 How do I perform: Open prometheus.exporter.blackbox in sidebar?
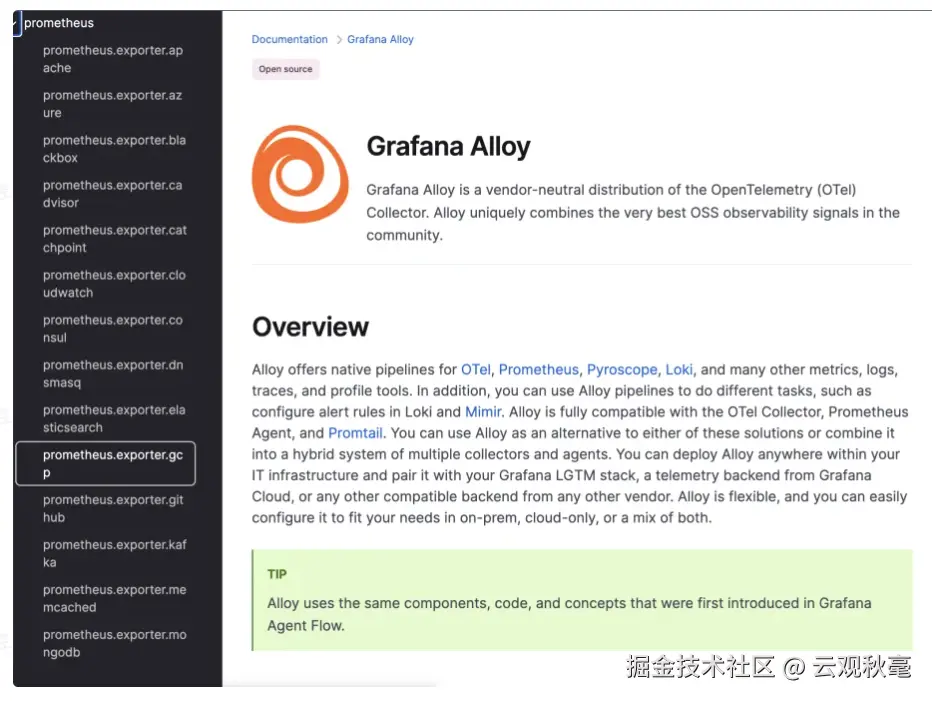[114, 149]
